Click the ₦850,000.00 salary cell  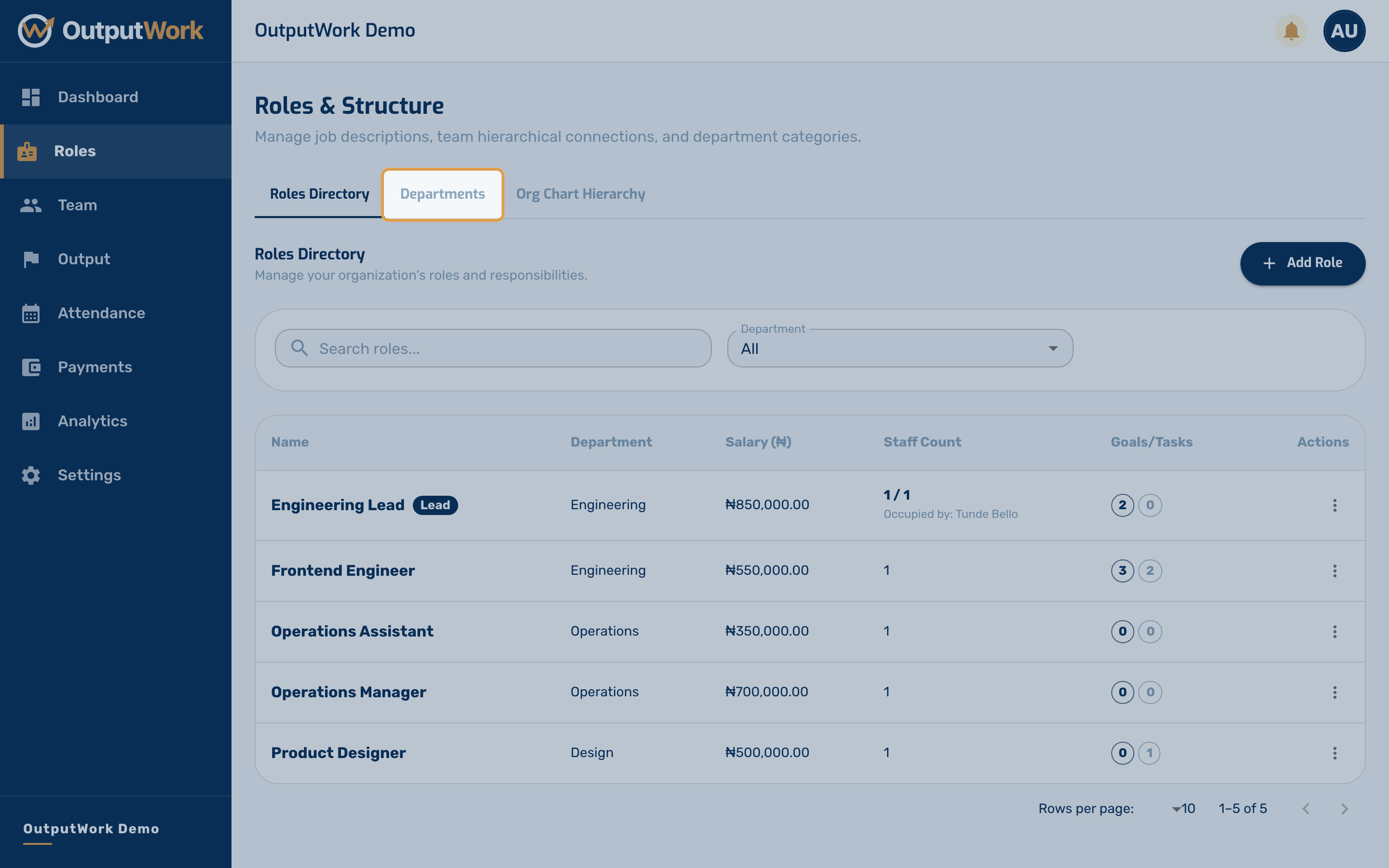767,505
